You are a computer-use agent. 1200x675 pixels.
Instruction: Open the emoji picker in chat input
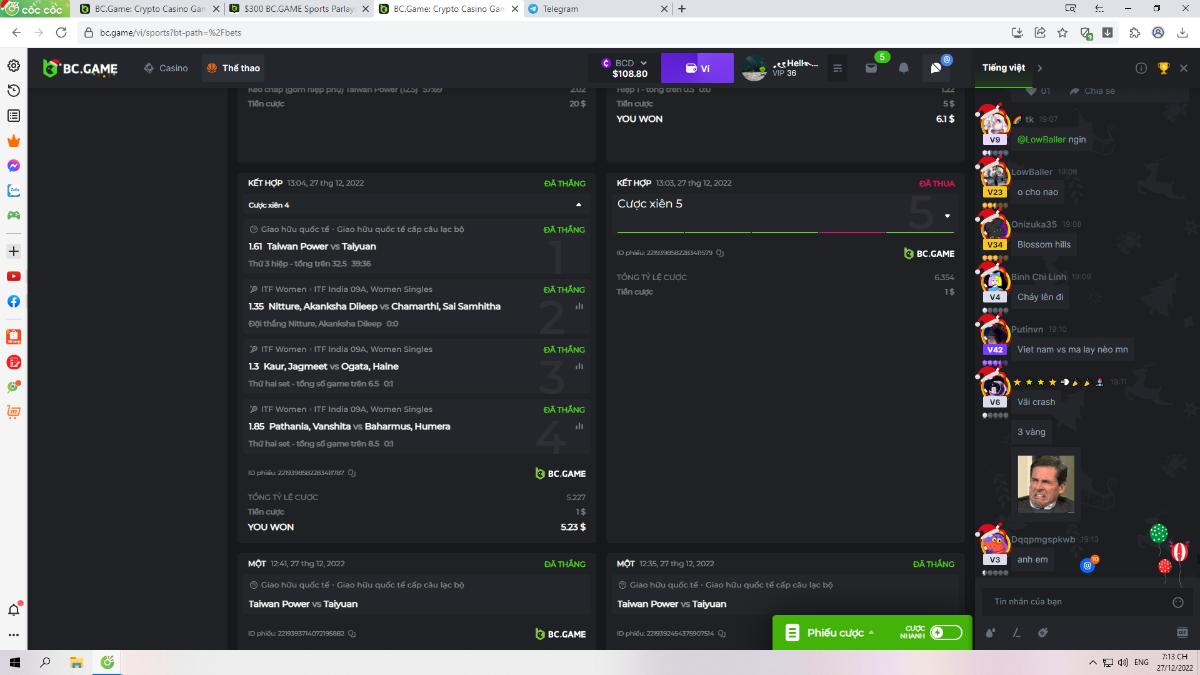point(1178,602)
